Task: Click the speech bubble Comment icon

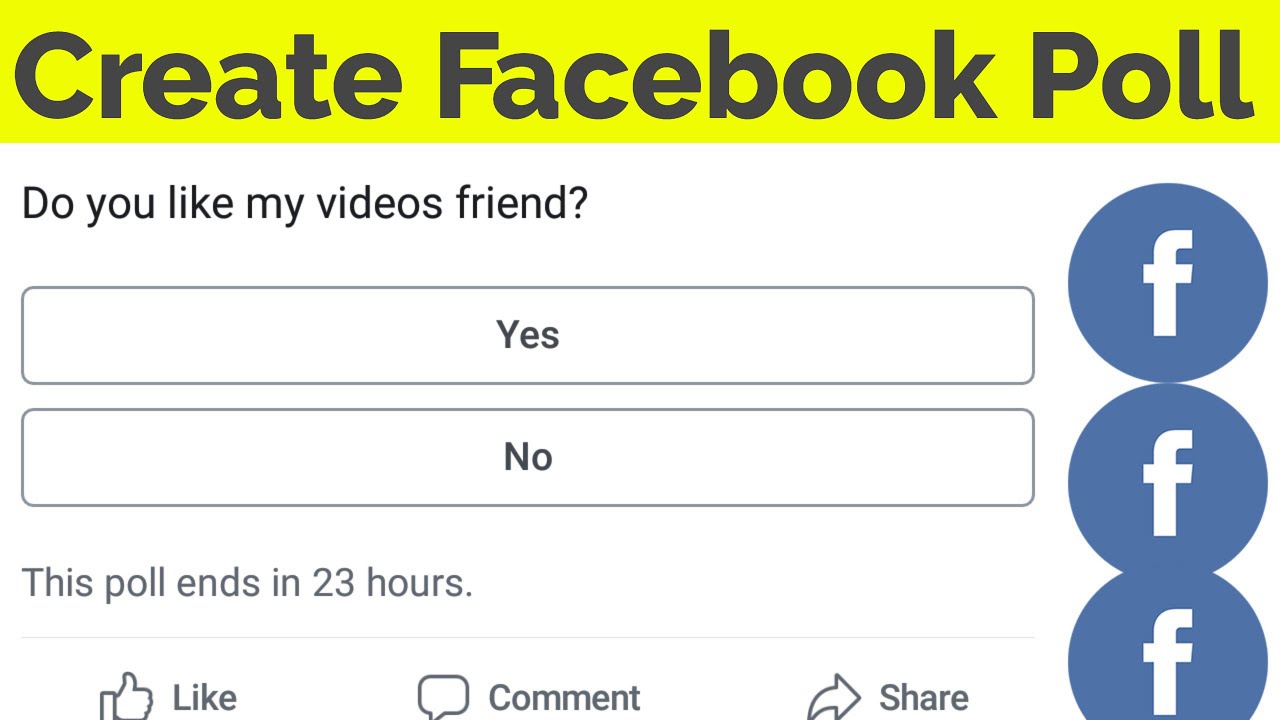Action: 443,697
